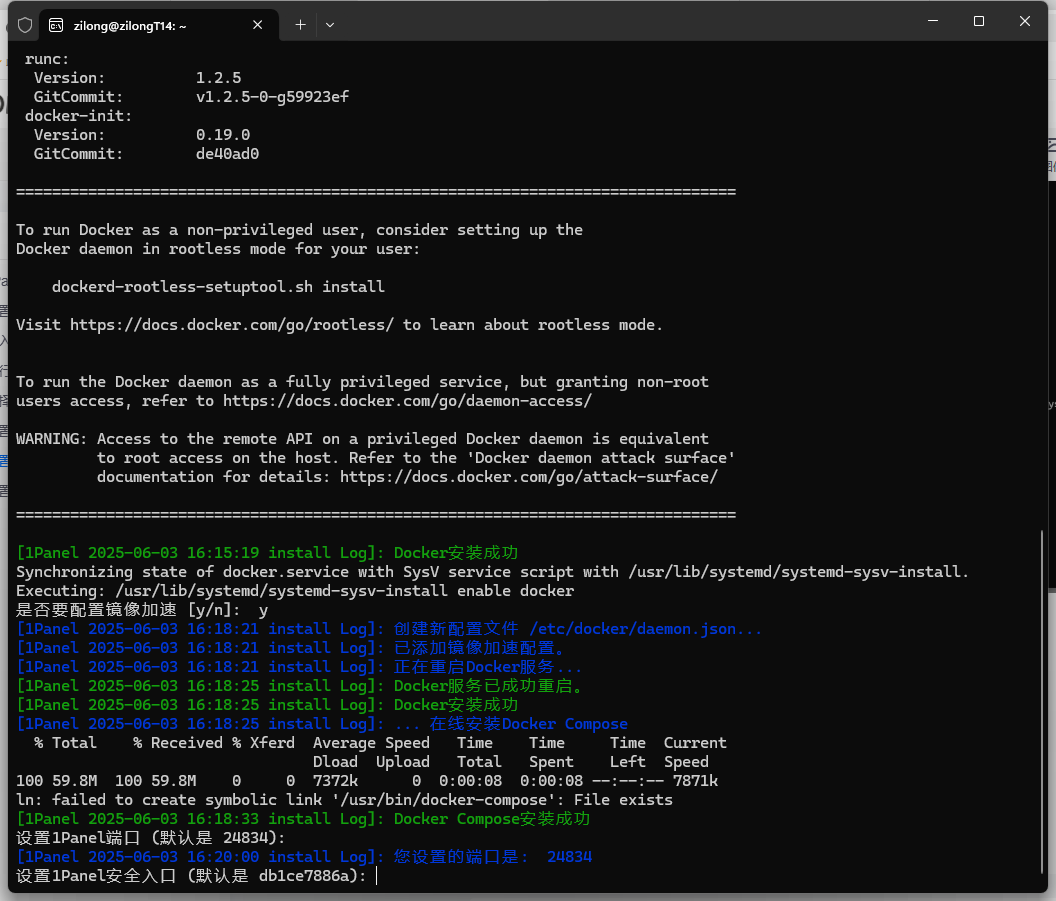Click the dockerd-rootless-setuptool.sh install command text
The image size is (1056, 901).
tap(218, 287)
